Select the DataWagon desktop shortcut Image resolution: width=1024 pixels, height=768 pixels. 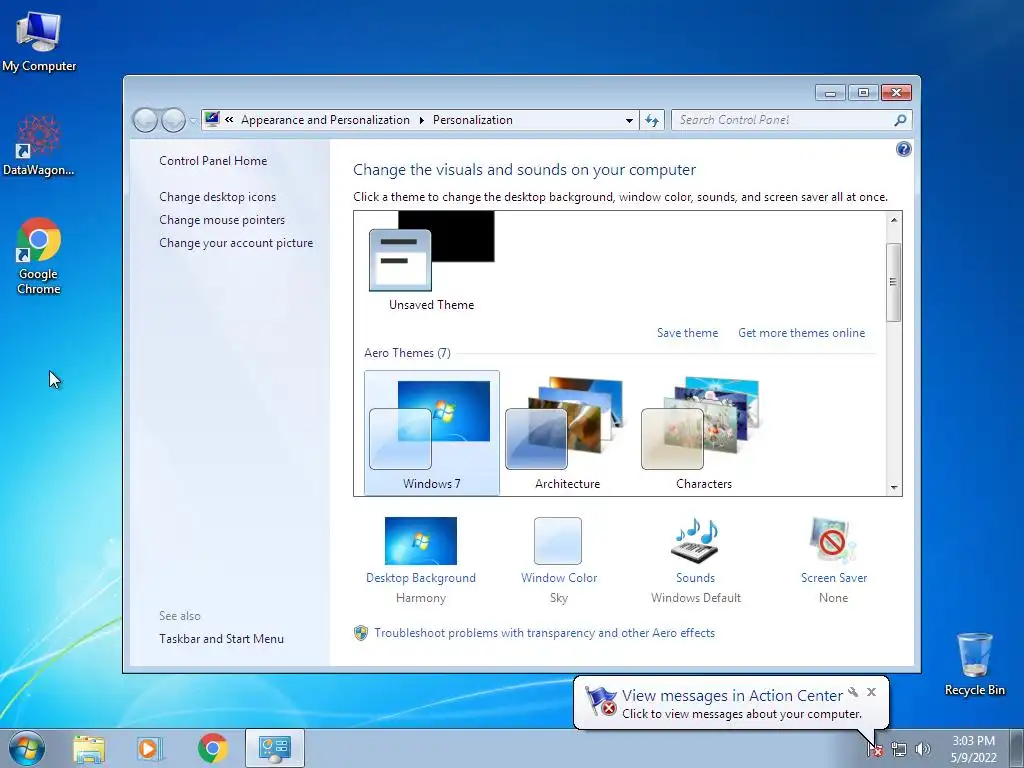pos(39,146)
